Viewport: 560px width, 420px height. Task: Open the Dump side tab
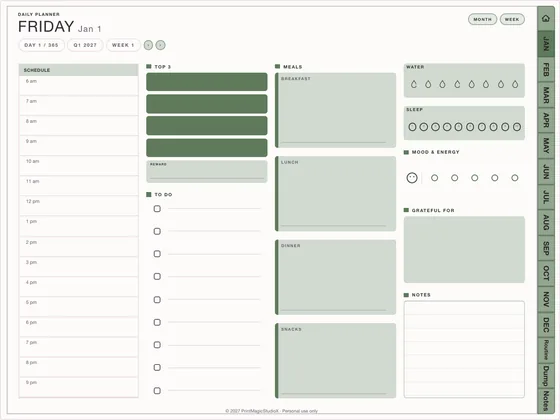click(546, 375)
